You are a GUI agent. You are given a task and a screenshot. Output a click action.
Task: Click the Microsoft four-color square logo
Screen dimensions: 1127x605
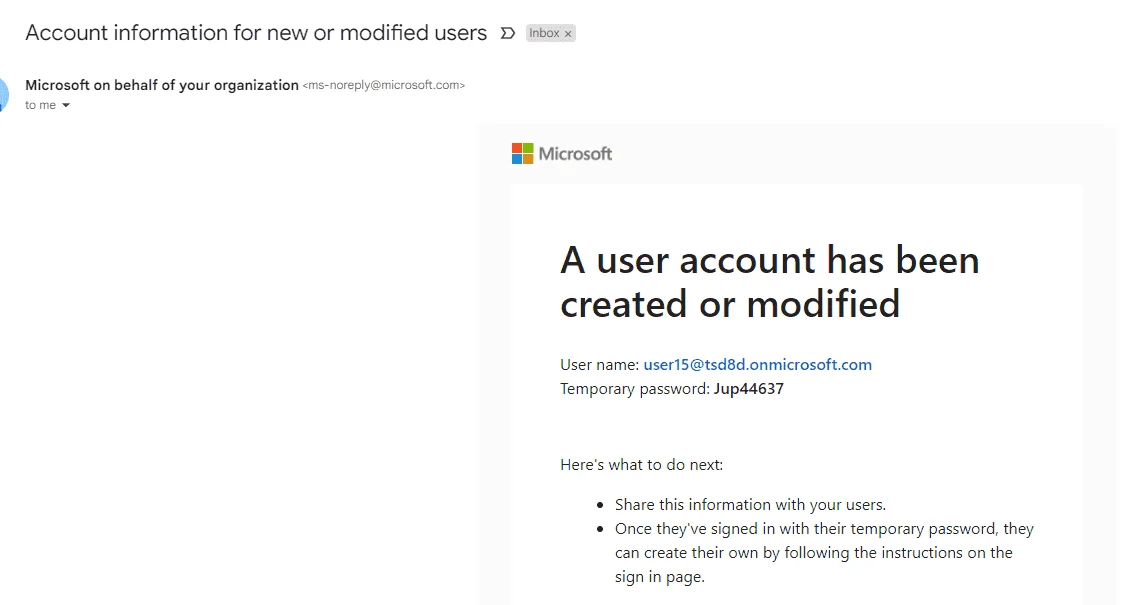523,153
